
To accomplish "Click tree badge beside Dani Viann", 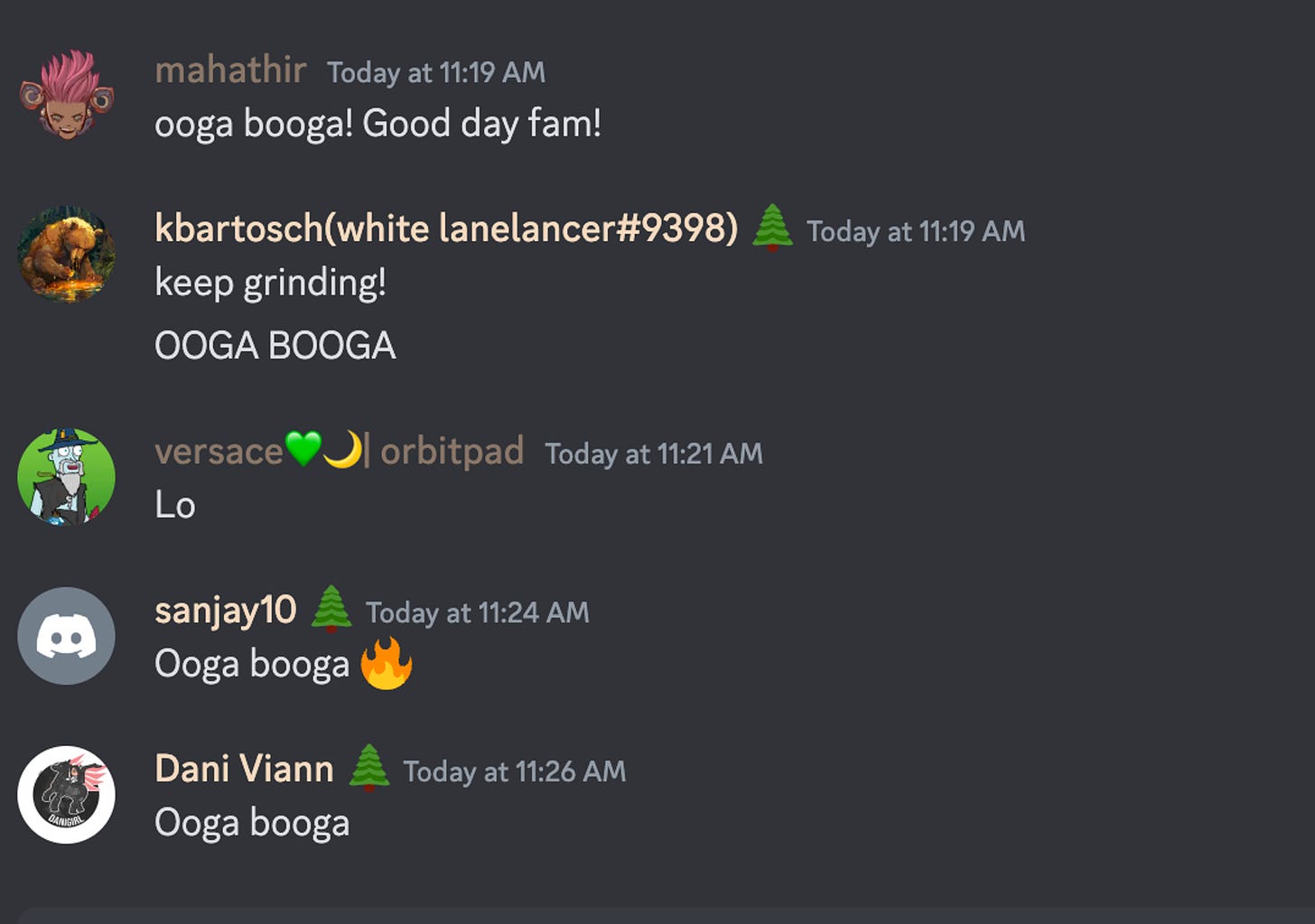I will click(368, 769).
